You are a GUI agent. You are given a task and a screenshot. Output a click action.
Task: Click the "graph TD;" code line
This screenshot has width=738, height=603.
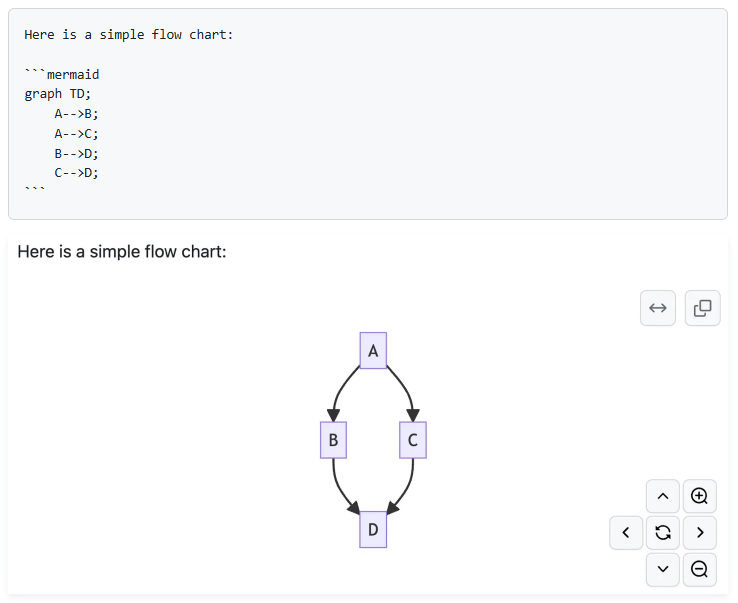(58, 94)
